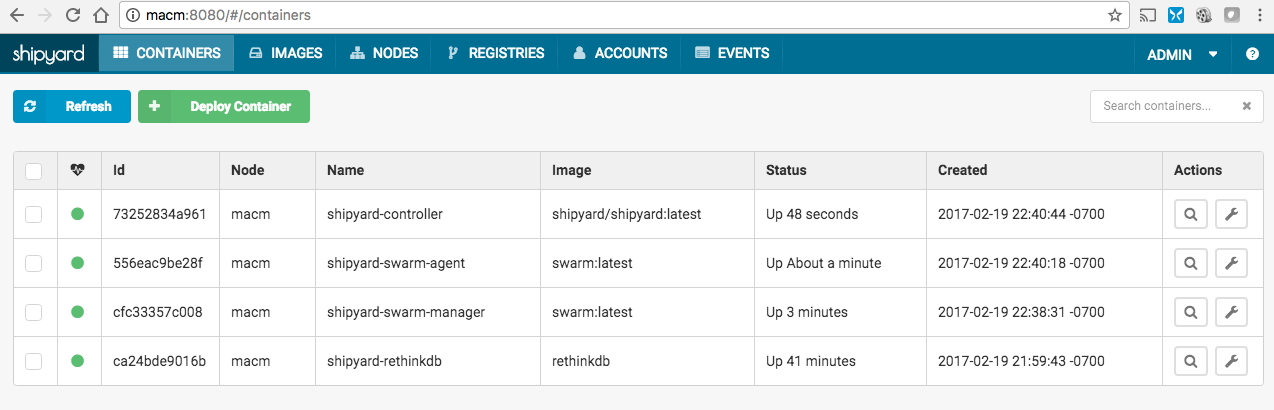Click the browser home icon
This screenshot has width=1274, height=410.
(x=99, y=15)
